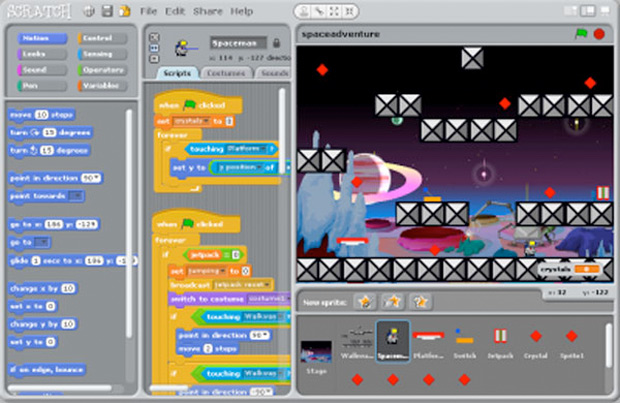Switch to the Costumes tab
Screen dimensions: 620x403
(226, 73)
